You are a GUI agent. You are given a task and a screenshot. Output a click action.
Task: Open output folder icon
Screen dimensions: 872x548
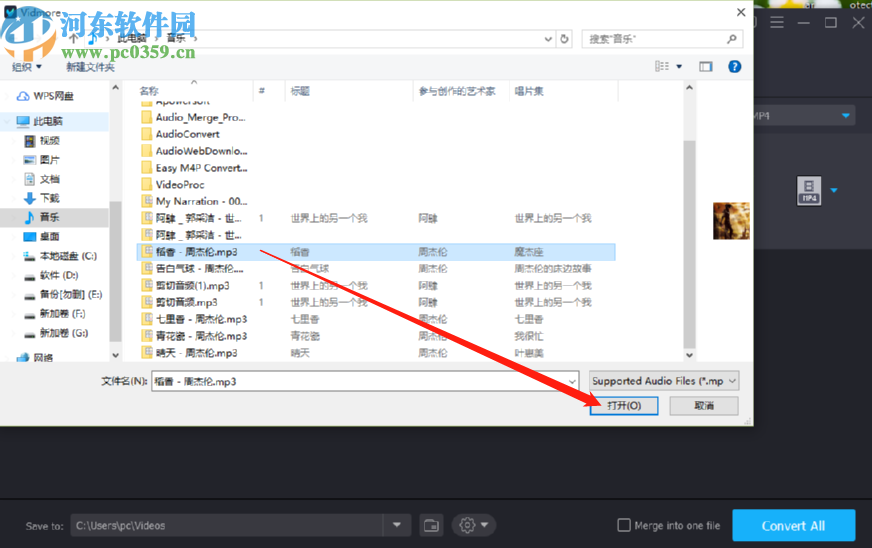[x=431, y=525]
